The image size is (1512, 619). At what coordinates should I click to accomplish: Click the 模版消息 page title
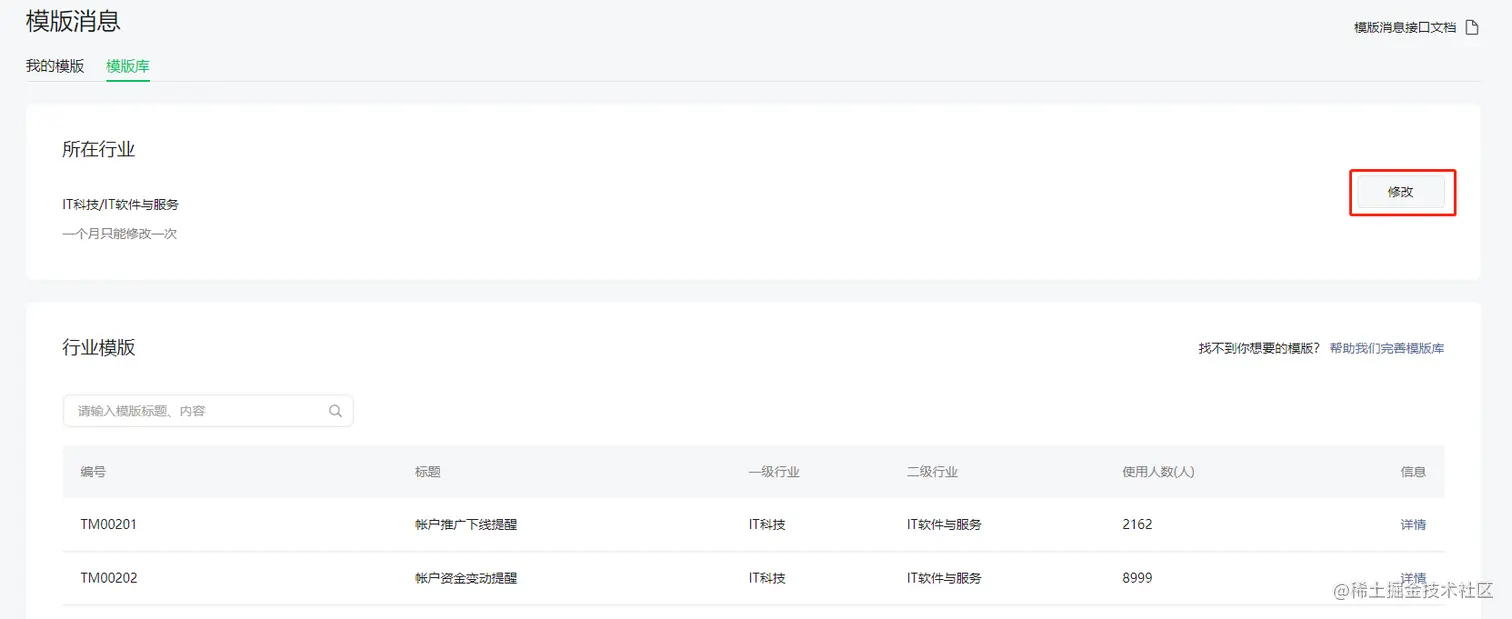click(73, 20)
